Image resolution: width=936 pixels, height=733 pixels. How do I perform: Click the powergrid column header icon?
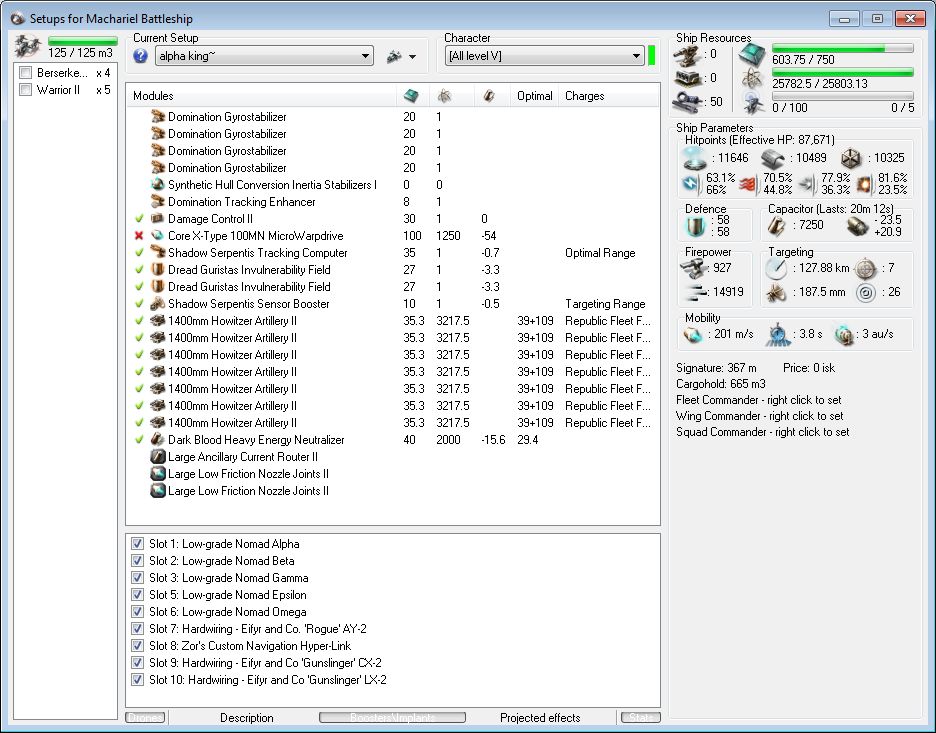coord(444,96)
